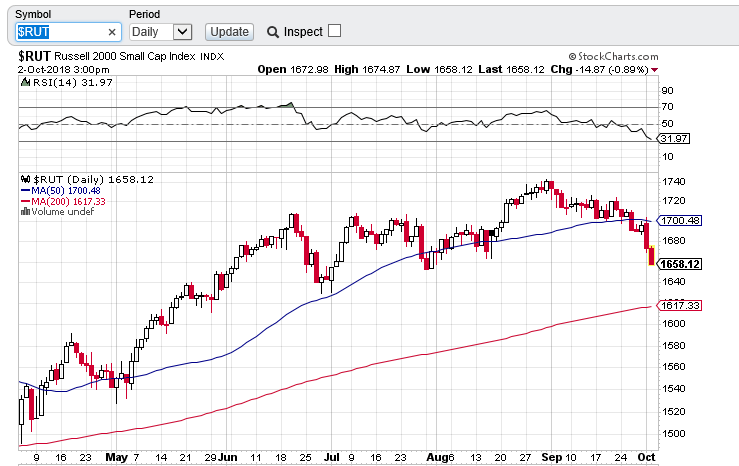
Task: Click the Update button
Action: 230,32
